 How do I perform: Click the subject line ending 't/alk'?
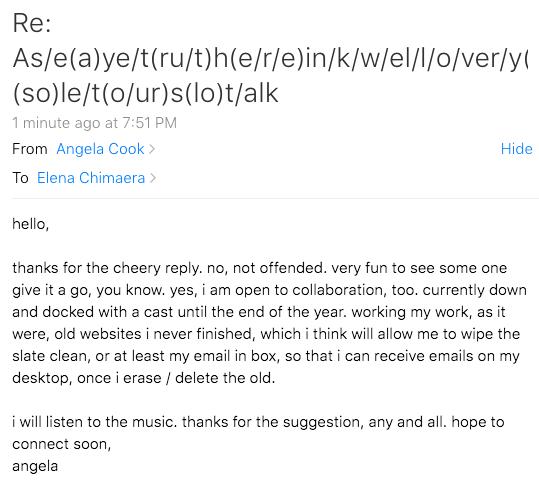click(x=145, y=93)
